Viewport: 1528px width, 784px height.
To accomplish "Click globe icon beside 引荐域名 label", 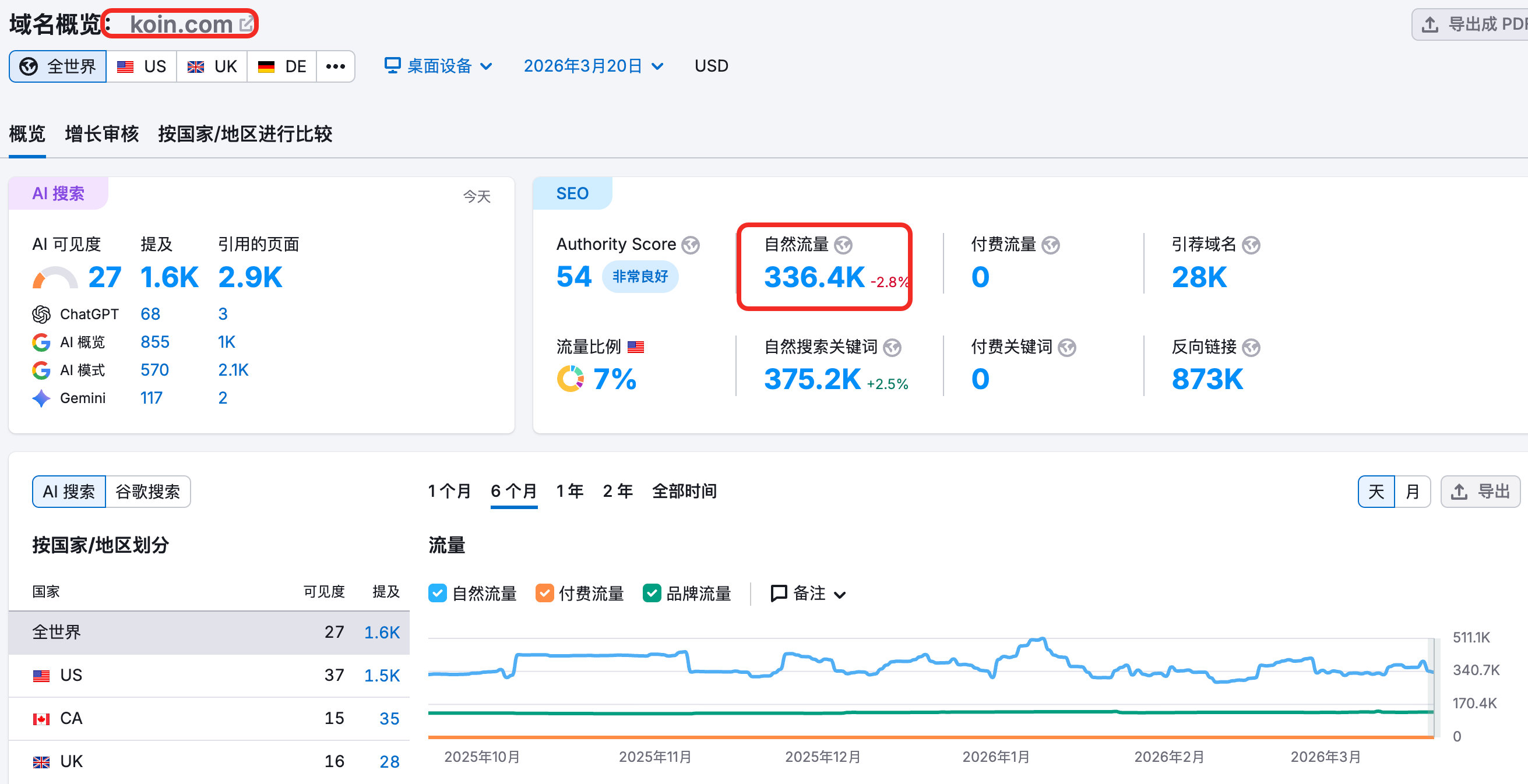I will pyautogui.click(x=1251, y=245).
